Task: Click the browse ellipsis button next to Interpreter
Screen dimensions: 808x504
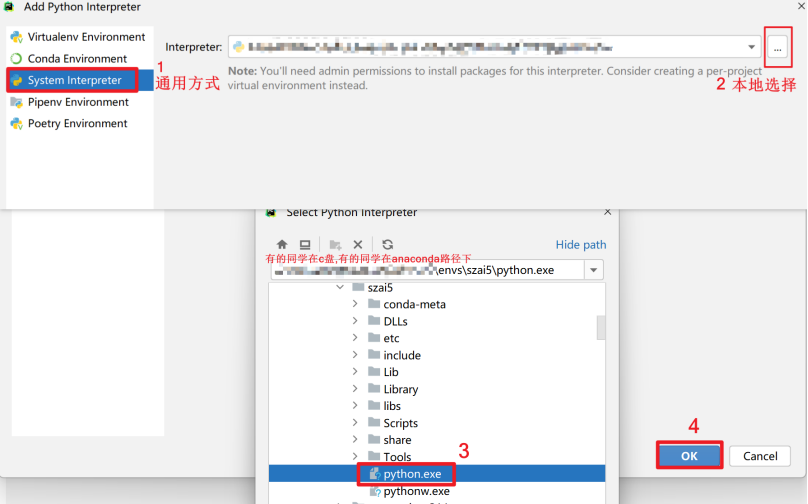Action: tap(778, 48)
